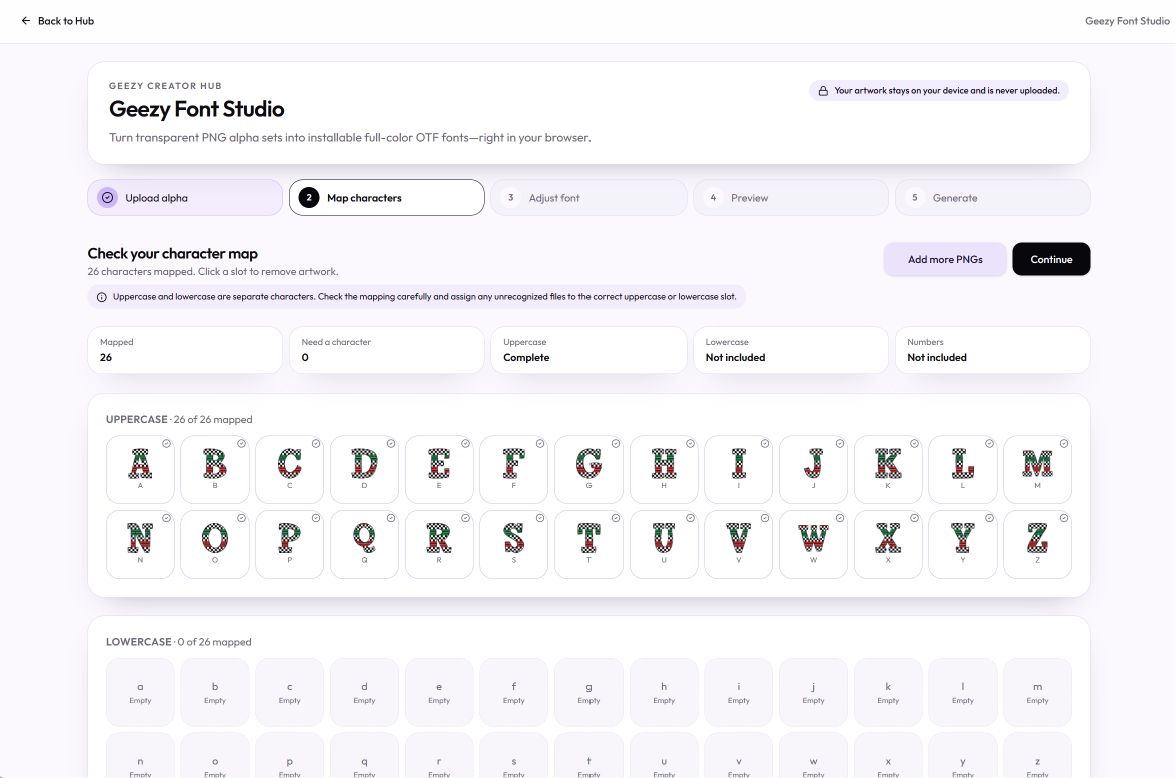Click the Geezy Font Studio header text
Viewport: 1176px width, 778px height.
point(1127,21)
